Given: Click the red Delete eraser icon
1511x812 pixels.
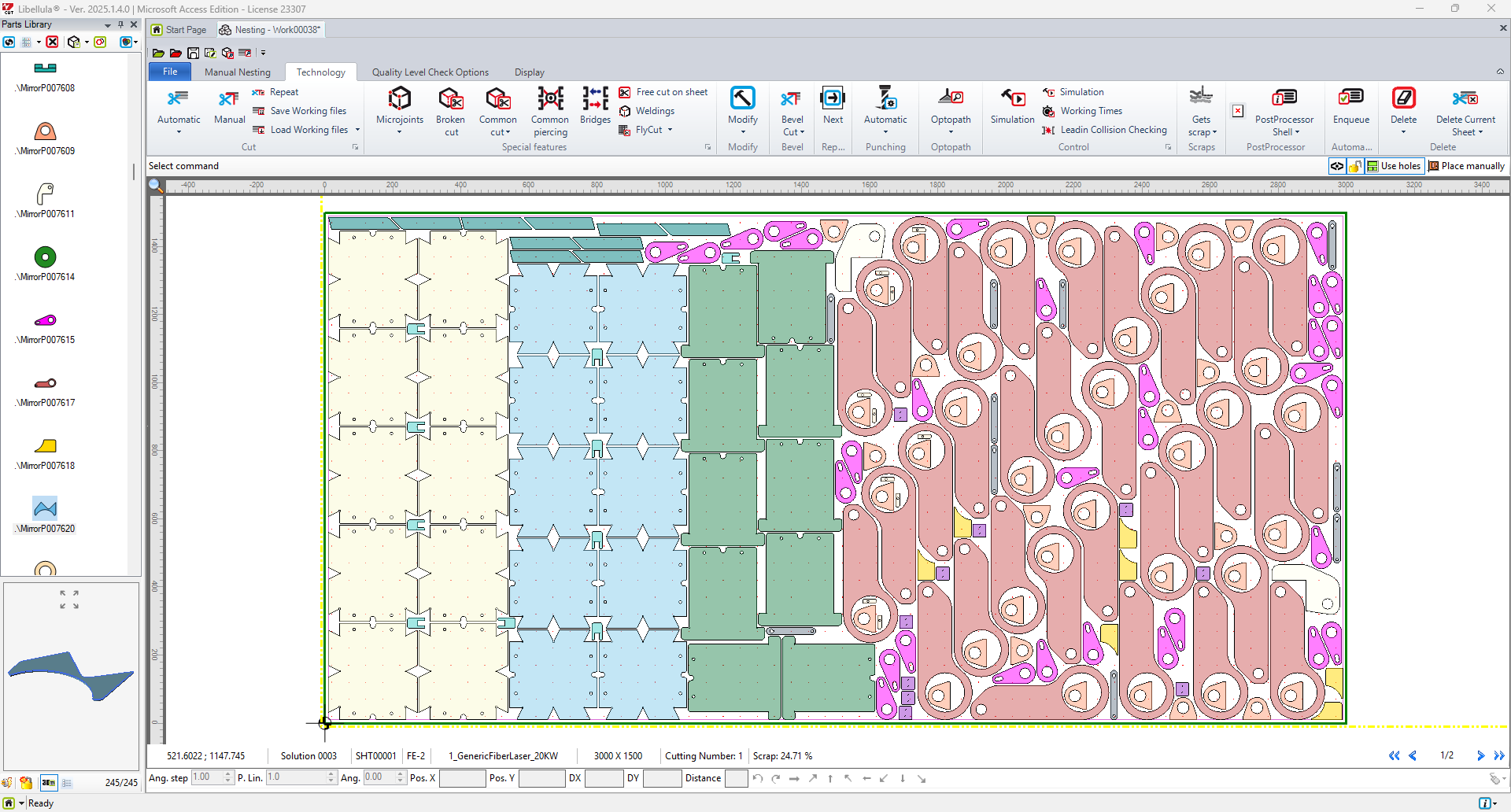Looking at the screenshot, I should 1403,98.
